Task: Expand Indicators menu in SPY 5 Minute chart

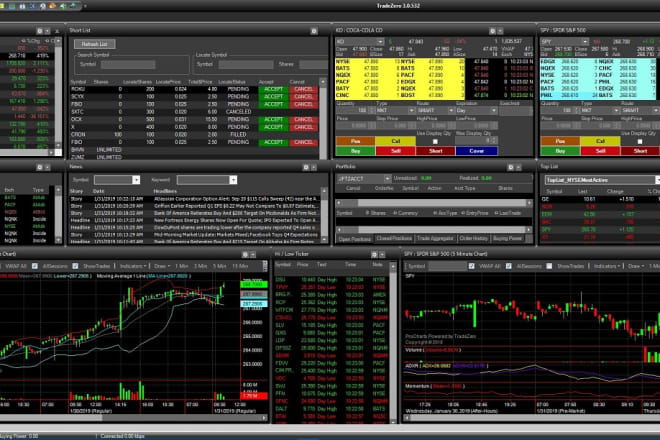Action: [607, 266]
